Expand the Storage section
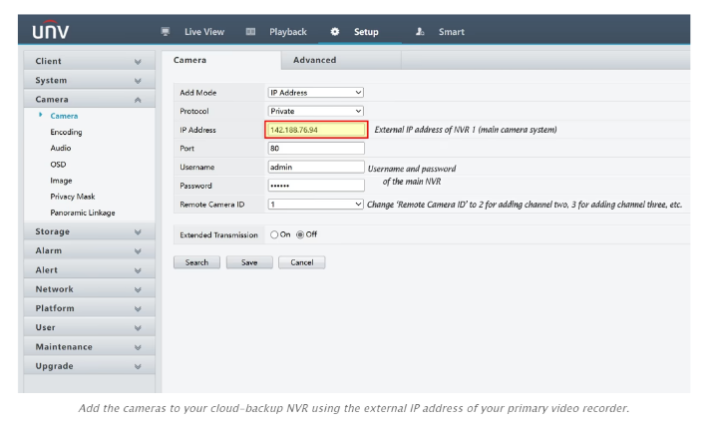Image resolution: width=718 pixels, height=437 pixels. [87, 232]
